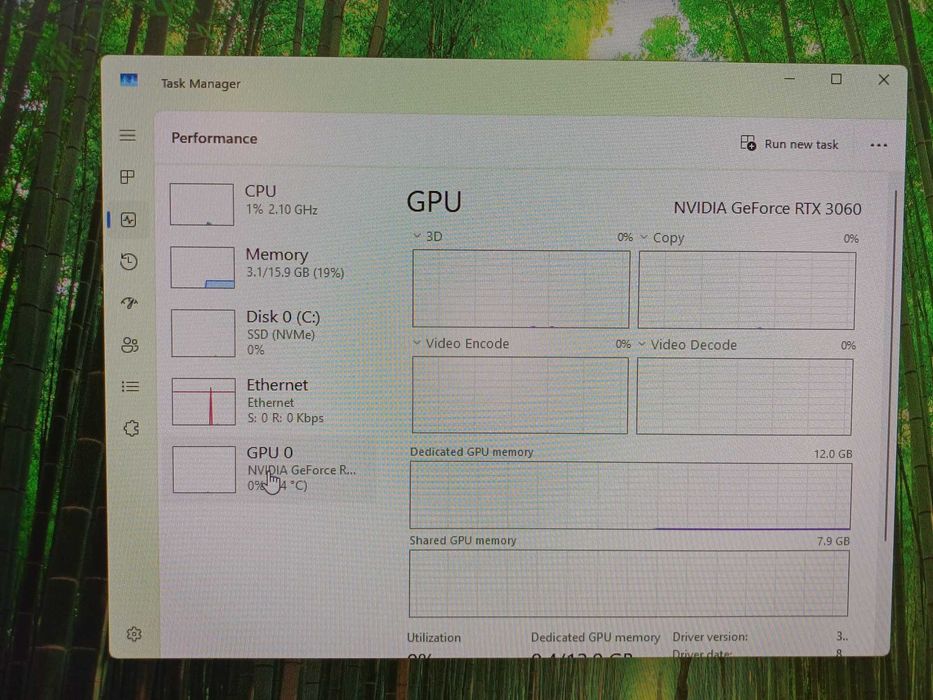Open the hamburger navigation menu
933x700 pixels.
[x=127, y=135]
